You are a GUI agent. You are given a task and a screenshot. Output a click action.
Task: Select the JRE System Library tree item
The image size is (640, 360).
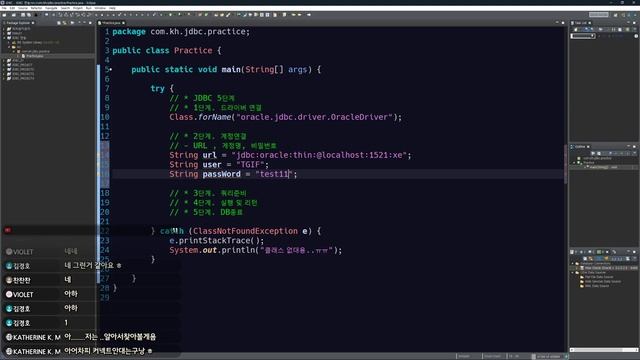tap(35, 42)
